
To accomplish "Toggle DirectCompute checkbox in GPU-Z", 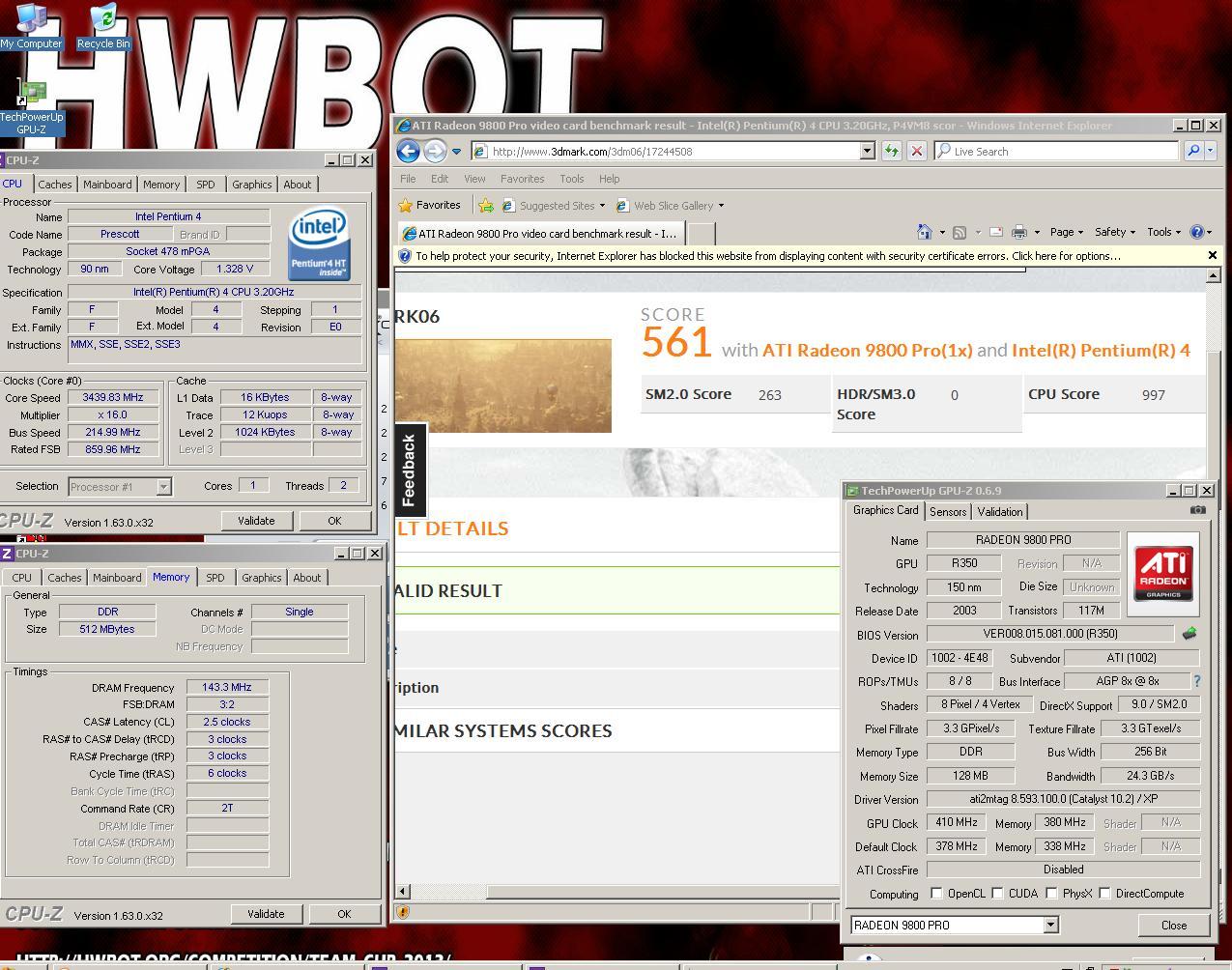I will (x=1104, y=893).
